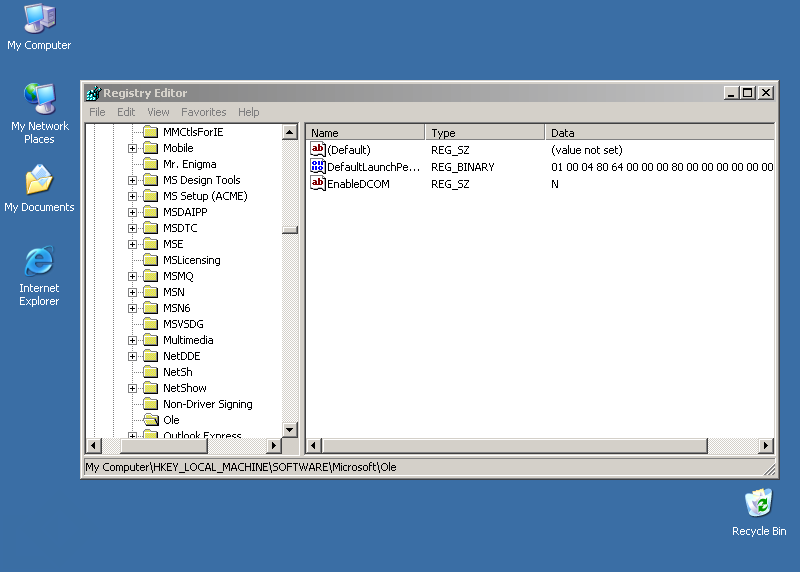Select the EnableDCOM string value icon
This screenshot has width=800, height=572.
(x=317, y=184)
